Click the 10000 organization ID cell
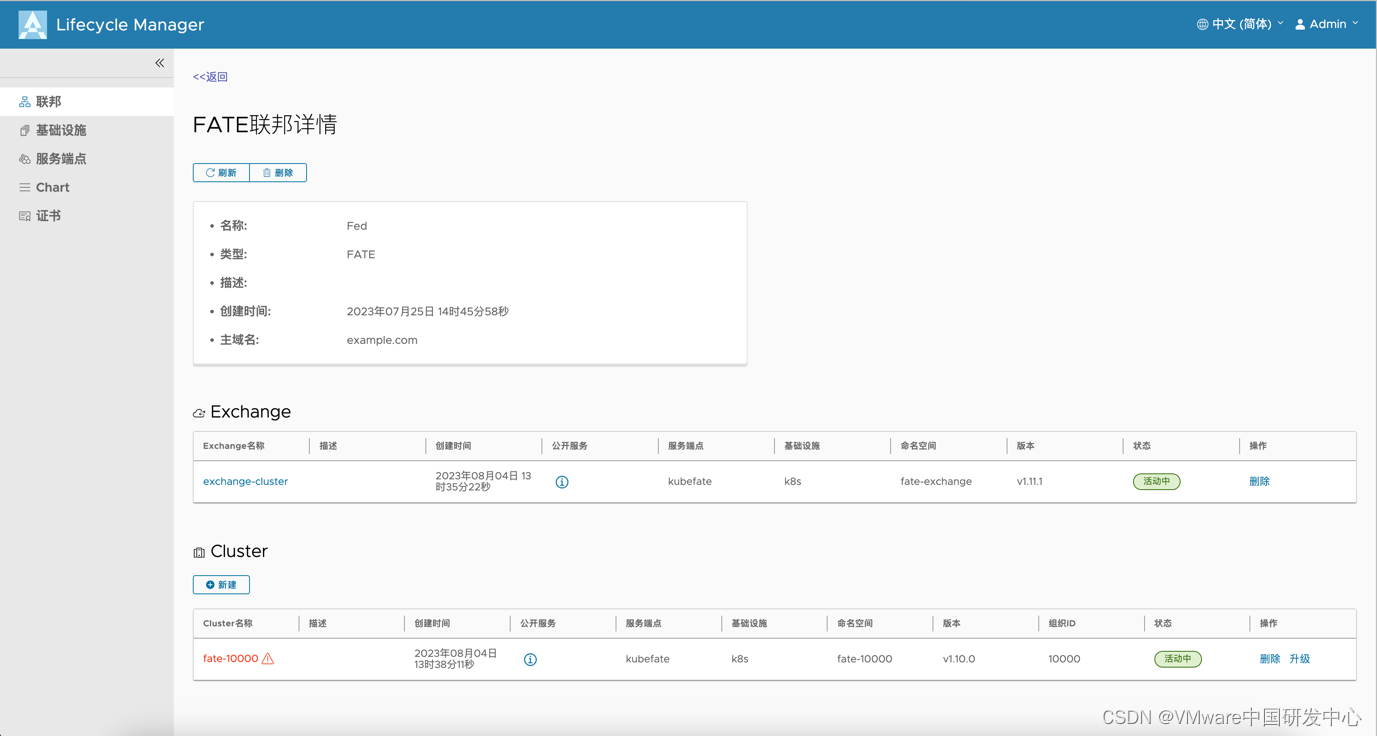Screen dimensions: 1377x736 tap(1064, 659)
